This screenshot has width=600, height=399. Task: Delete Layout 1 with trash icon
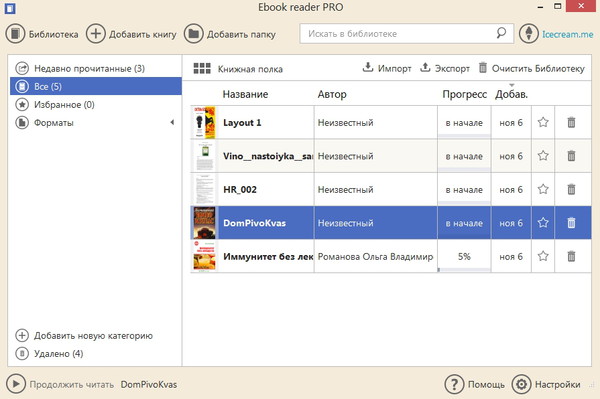coord(571,122)
